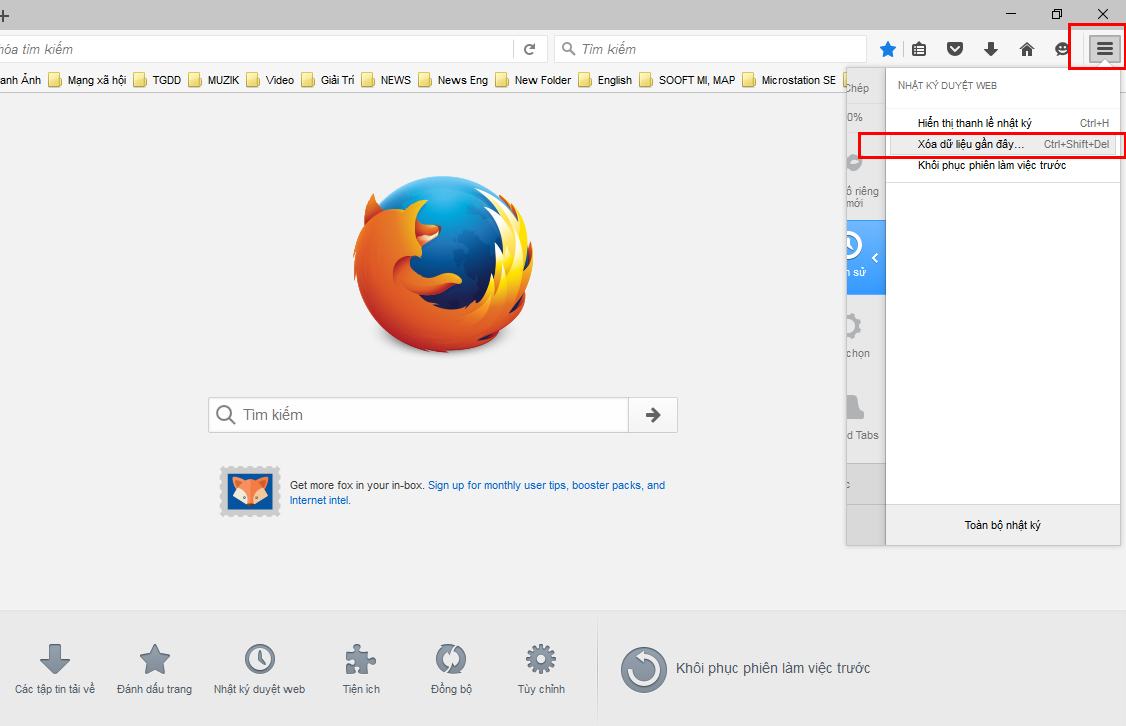Open Giải Trí bookmark folder

(328, 80)
